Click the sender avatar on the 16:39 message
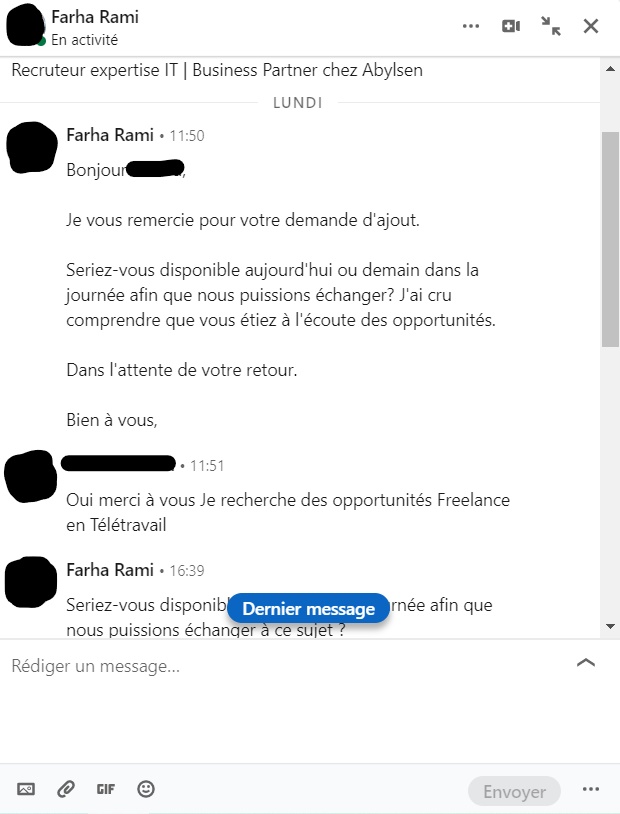Viewport: 620px width, 814px height. click(31, 582)
